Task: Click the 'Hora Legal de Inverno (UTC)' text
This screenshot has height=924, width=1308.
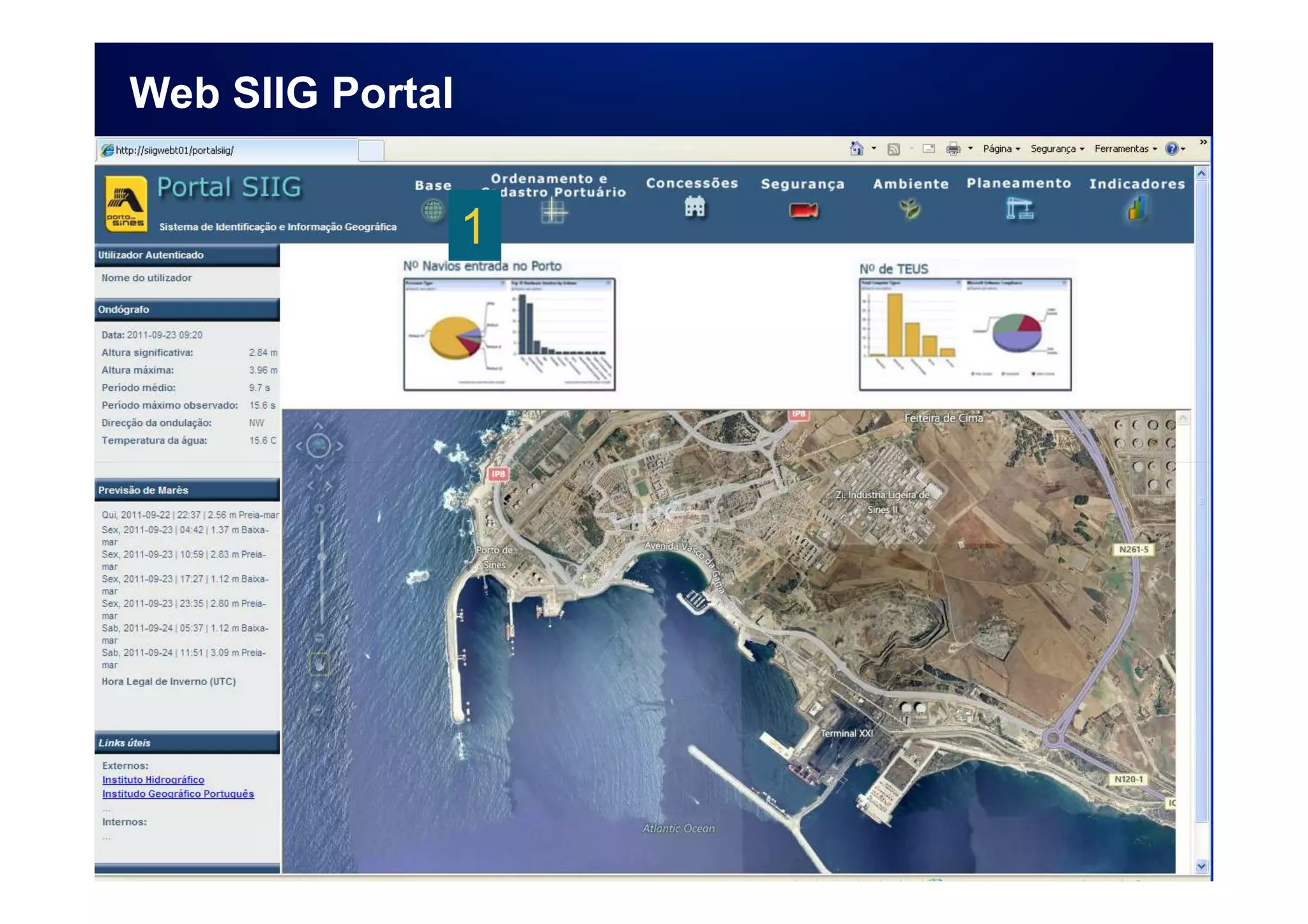Action: 169,681
